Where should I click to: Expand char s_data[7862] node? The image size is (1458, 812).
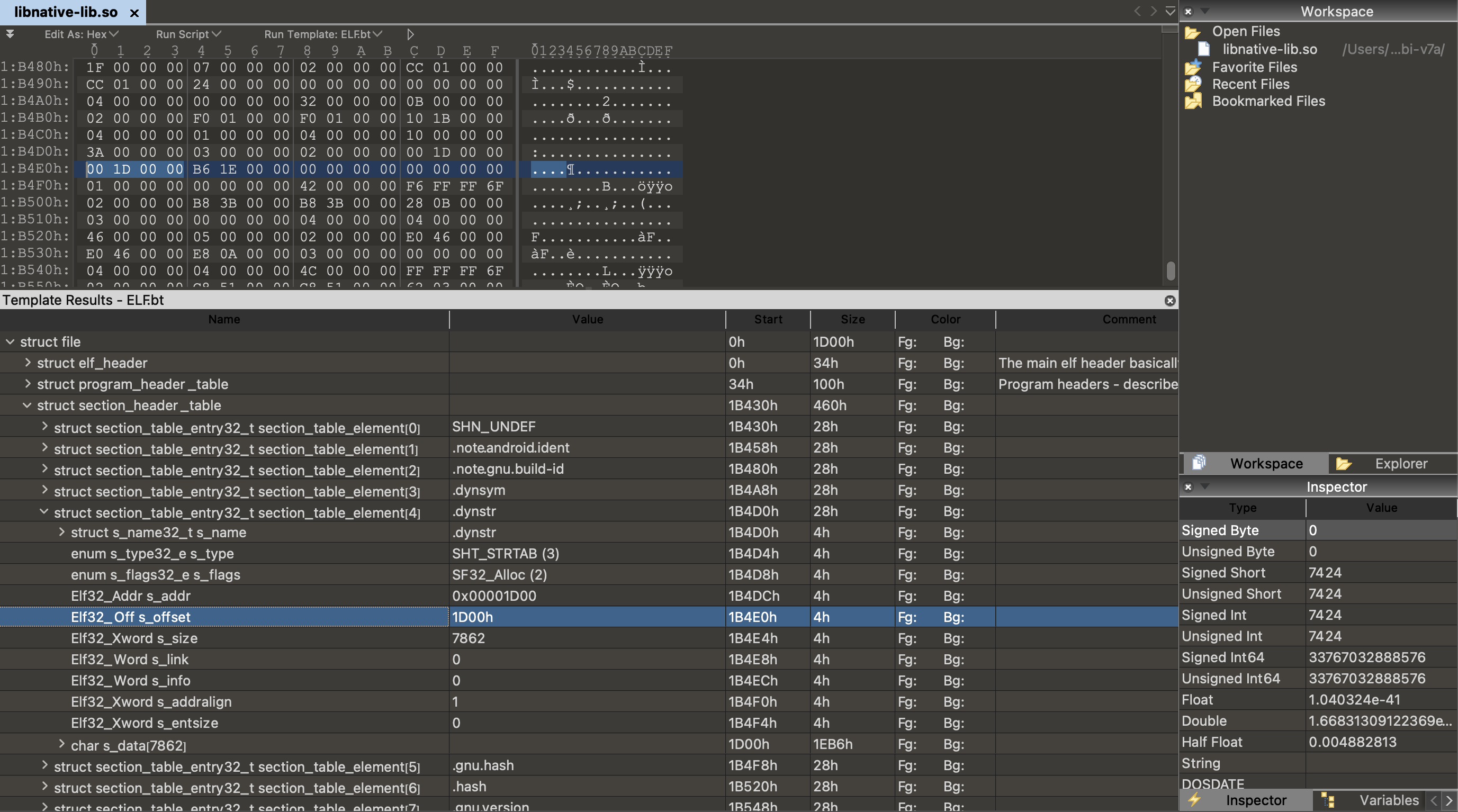(x=62, y=744)
